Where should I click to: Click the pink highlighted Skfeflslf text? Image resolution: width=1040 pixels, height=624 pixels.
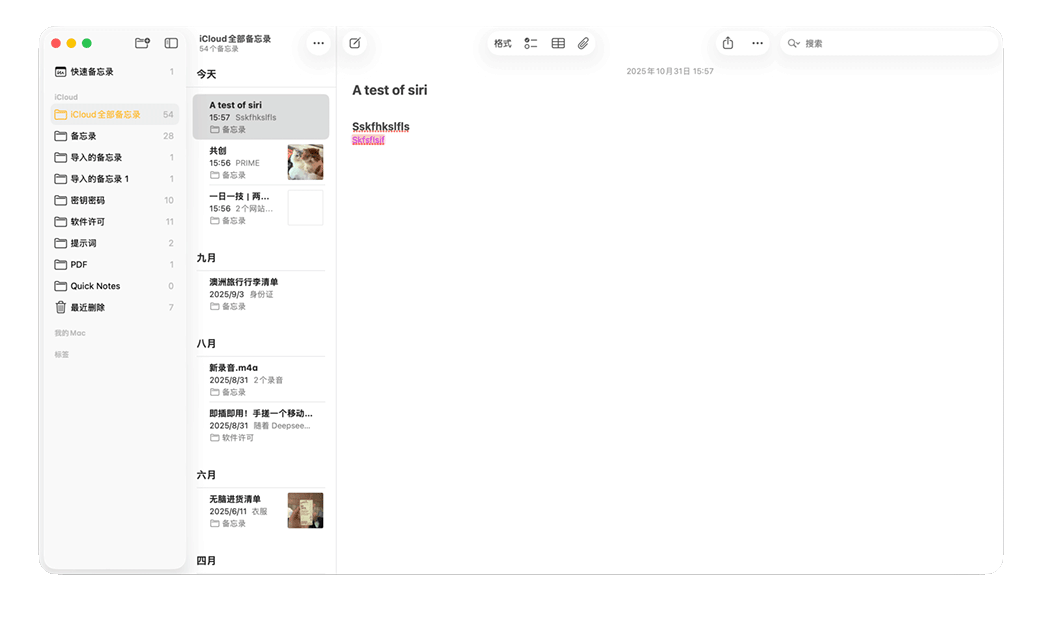(x=368, y=141)
